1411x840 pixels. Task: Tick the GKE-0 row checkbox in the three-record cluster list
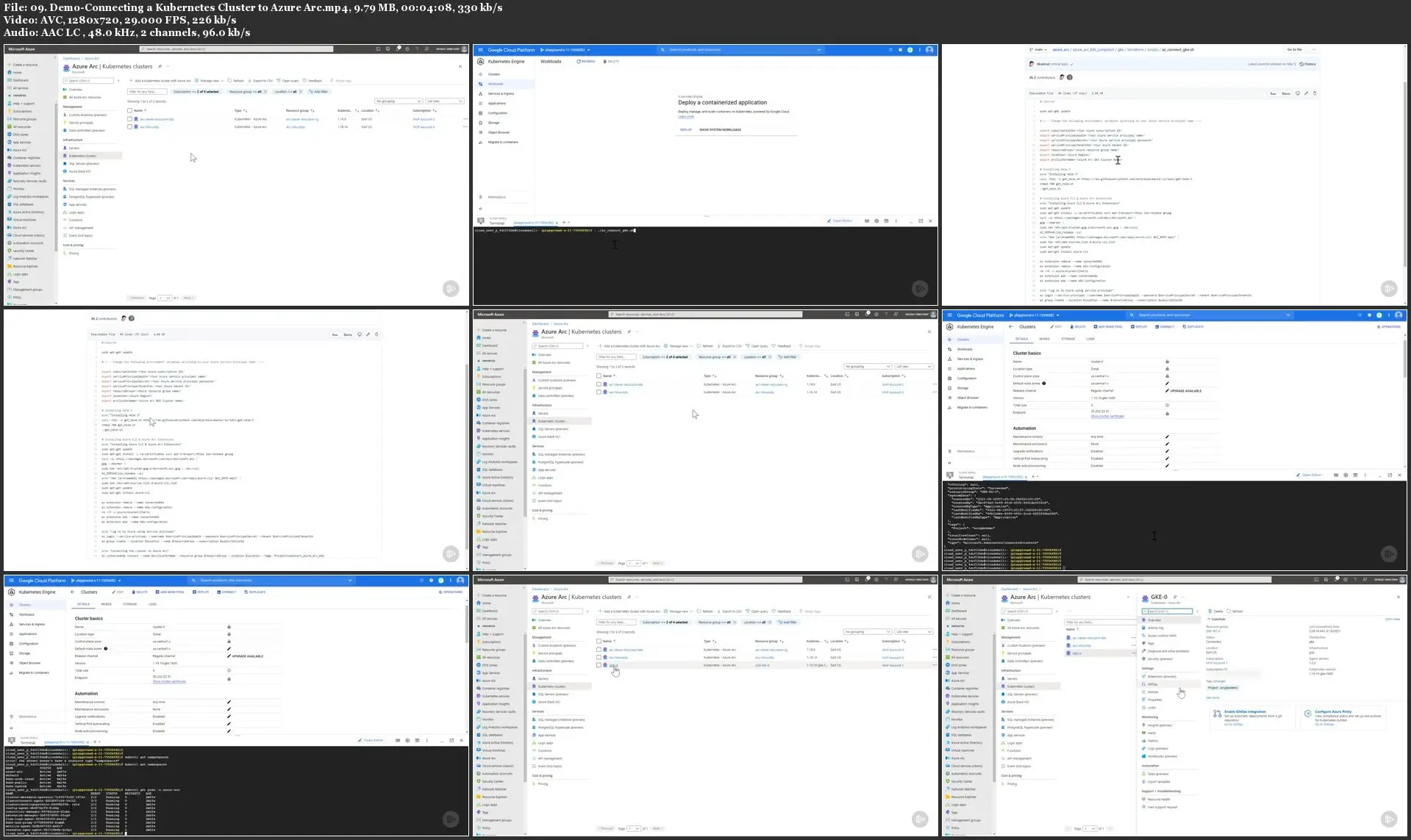(599, 665)
